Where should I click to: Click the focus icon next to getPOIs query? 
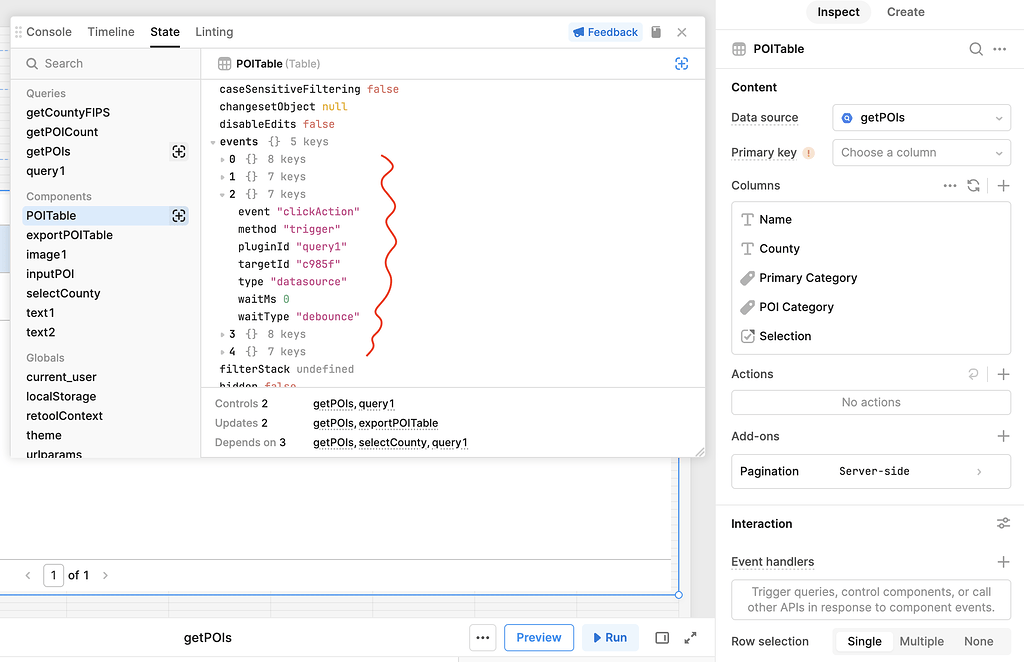[179, 151]
